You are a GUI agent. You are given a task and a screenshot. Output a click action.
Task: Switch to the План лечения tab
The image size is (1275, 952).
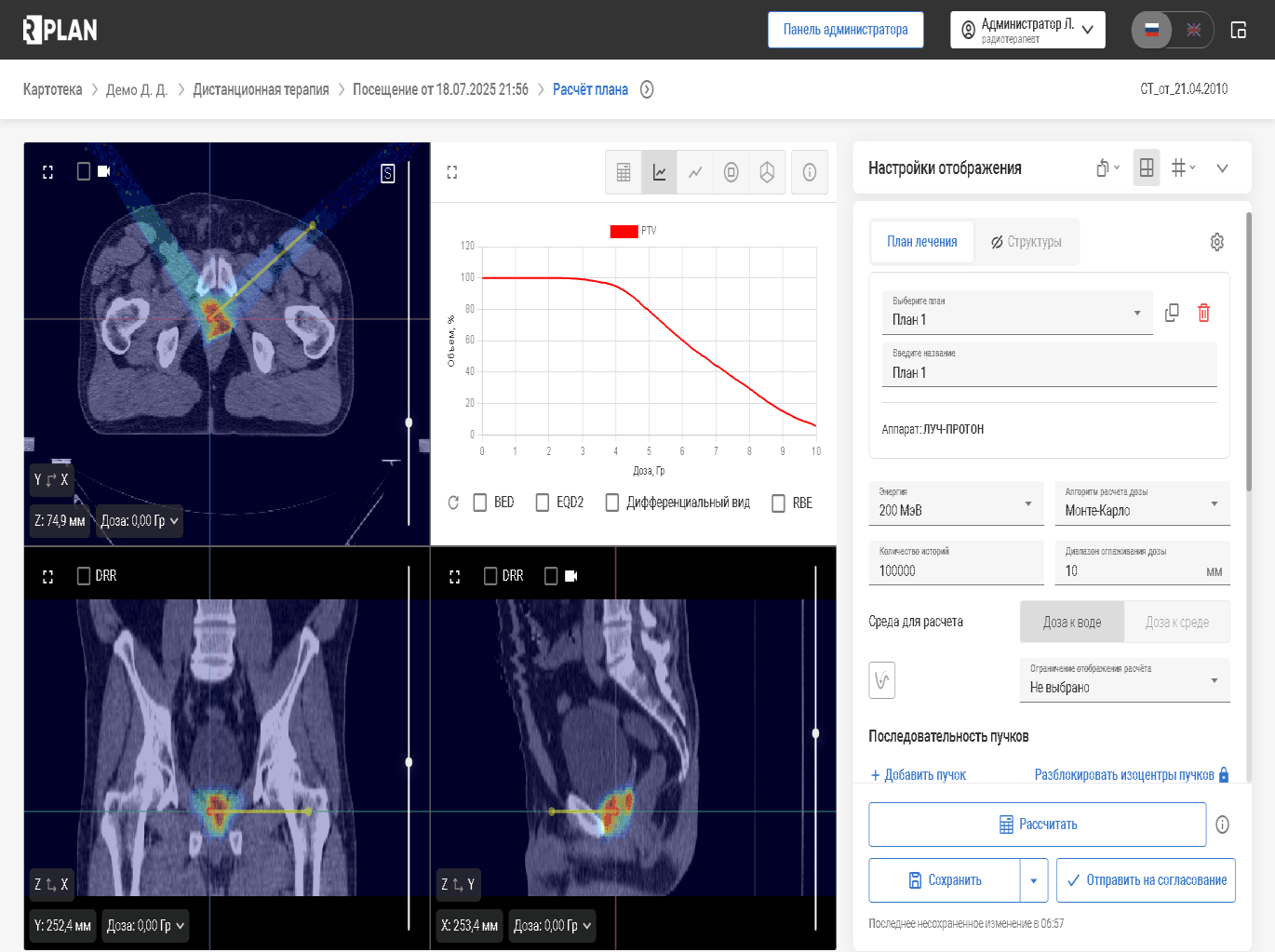coord(921,242)
